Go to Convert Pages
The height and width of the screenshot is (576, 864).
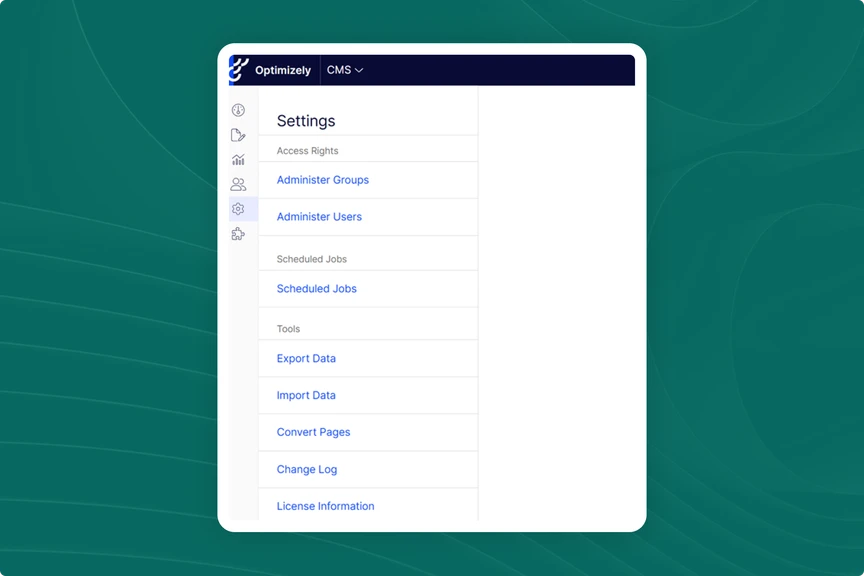[313, 433]
